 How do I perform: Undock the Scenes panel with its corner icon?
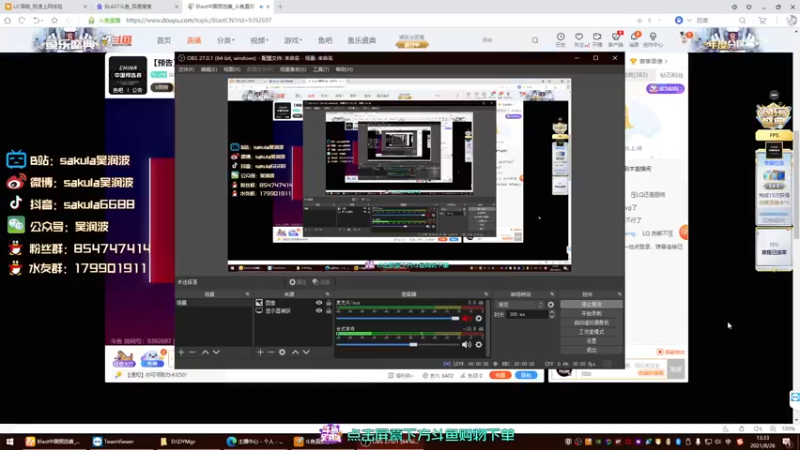pyautogui.click(x=247, y=294)
